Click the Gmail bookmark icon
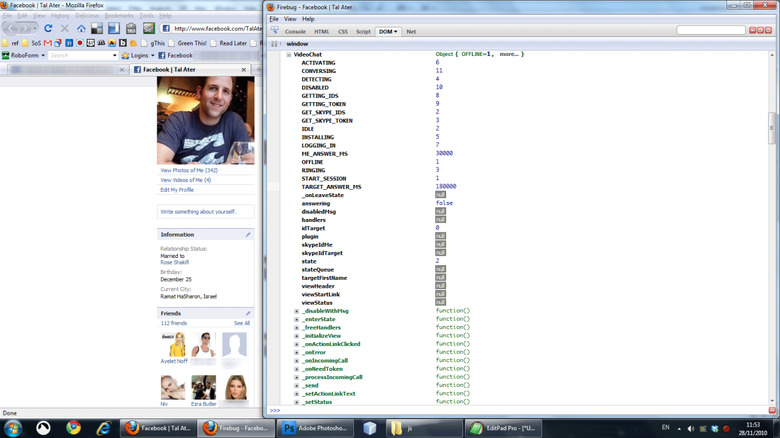Viewport: 780px width, 438px height. tap(46, 43)
